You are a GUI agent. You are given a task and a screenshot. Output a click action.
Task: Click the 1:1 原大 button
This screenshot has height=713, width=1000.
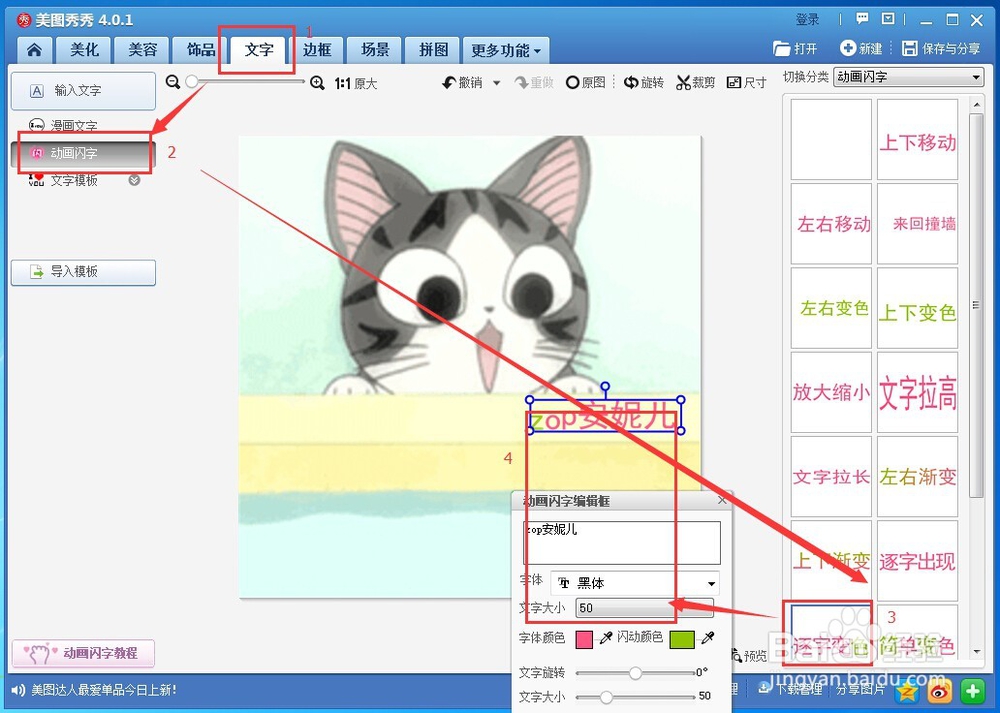(x=356, y=84)
